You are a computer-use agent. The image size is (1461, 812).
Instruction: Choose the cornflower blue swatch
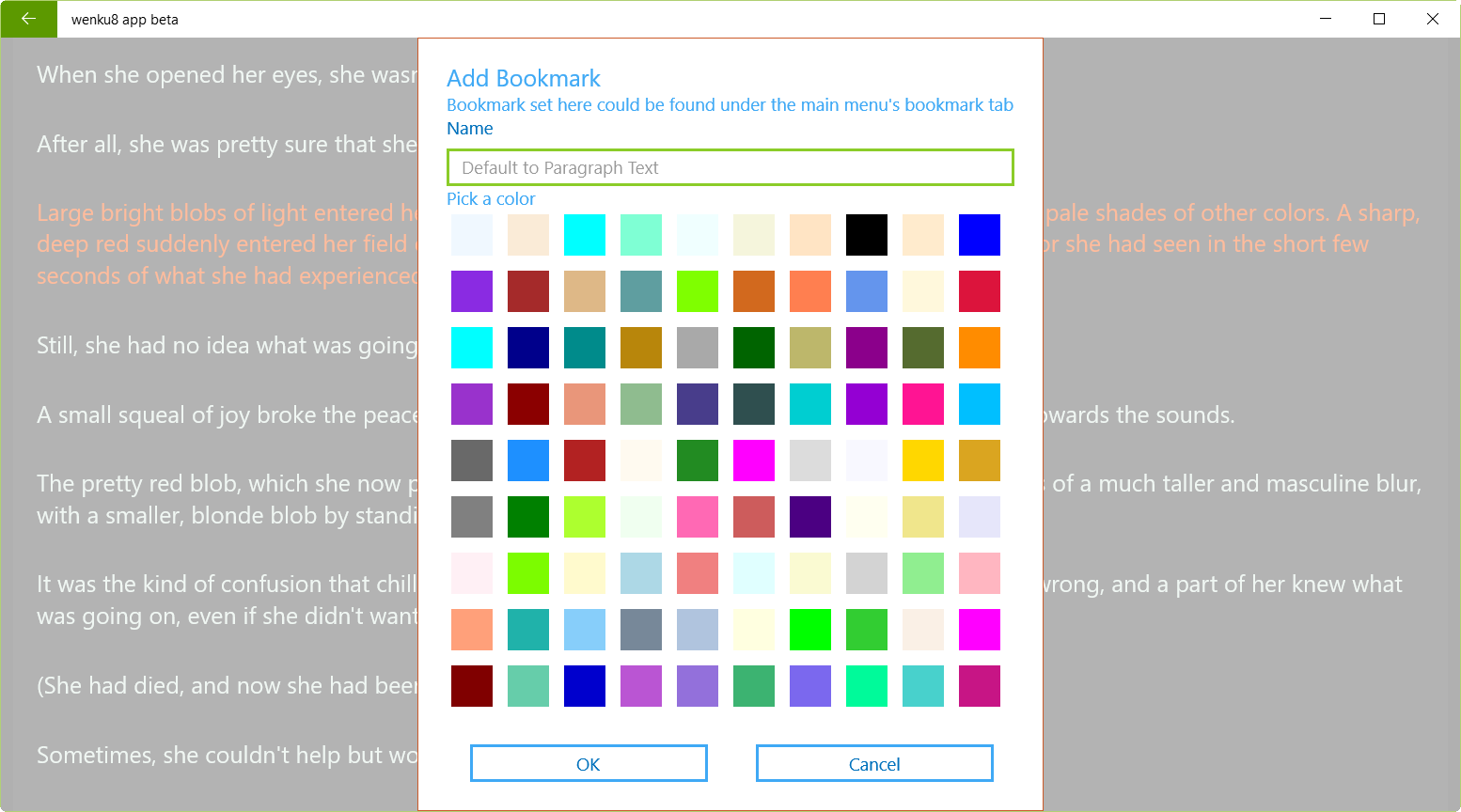[x=866, y=291]
